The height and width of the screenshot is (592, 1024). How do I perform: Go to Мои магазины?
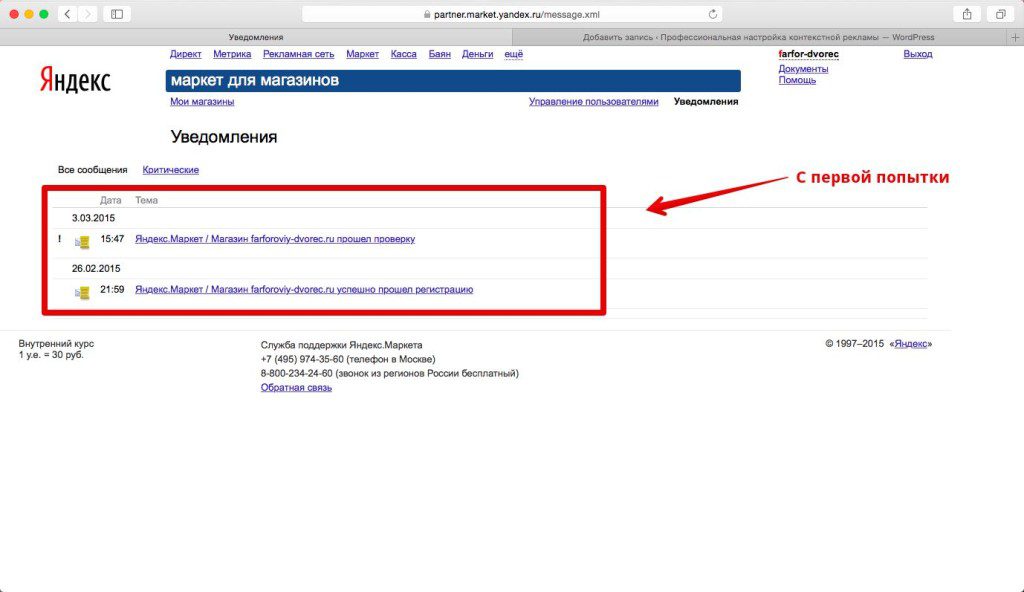point(202,101)
